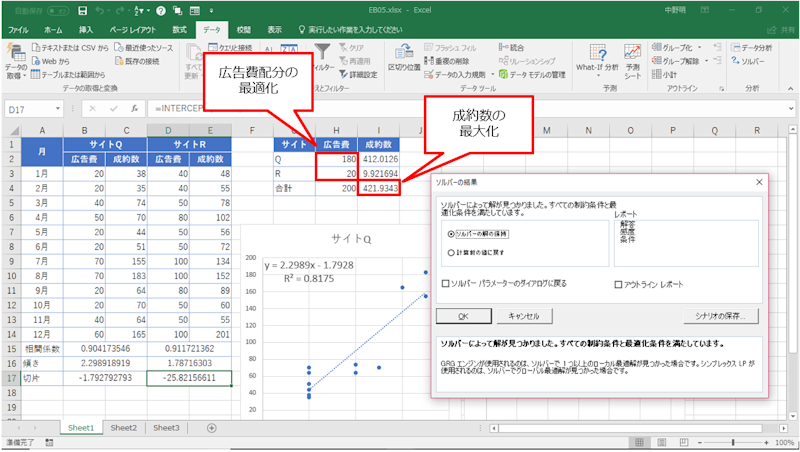Click Data Analysis (データ分析) button
Screen dimensions: 800x452
click(x=752, y=48)
